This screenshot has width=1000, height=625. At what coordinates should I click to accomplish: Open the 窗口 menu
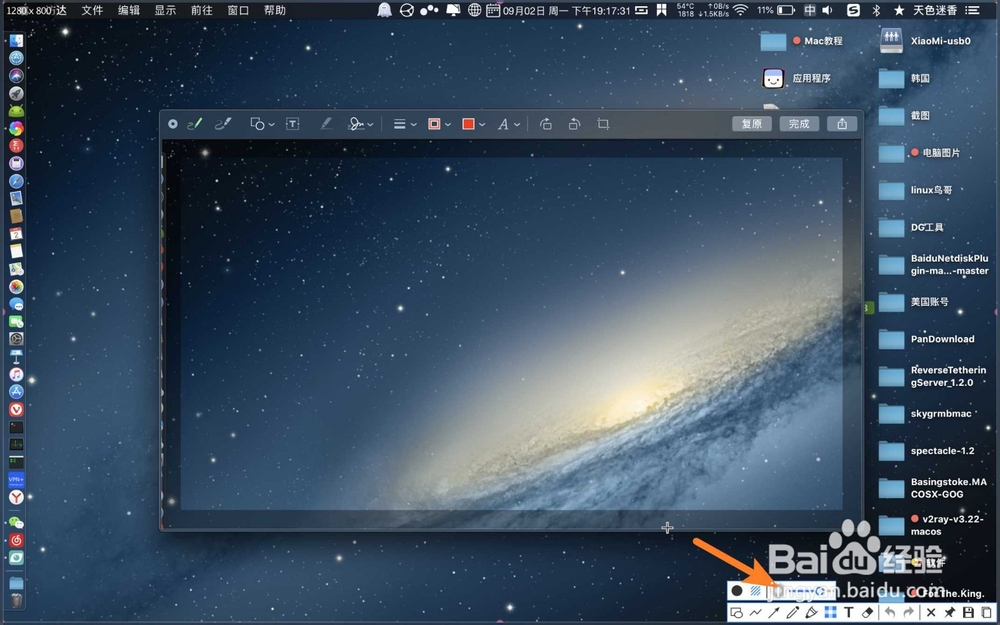(x=238, y=10)
